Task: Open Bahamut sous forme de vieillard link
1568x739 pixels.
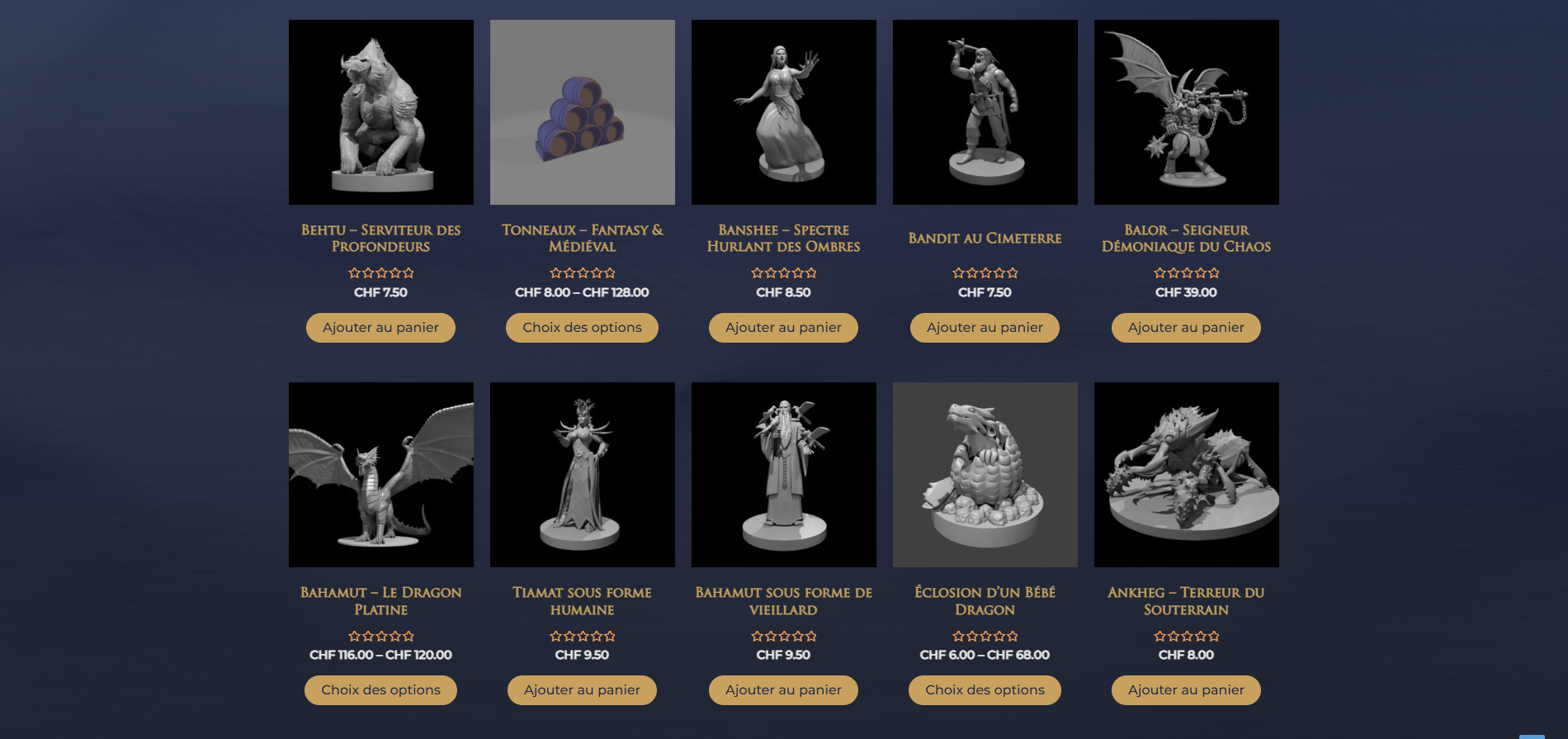Action: (783, 601)
